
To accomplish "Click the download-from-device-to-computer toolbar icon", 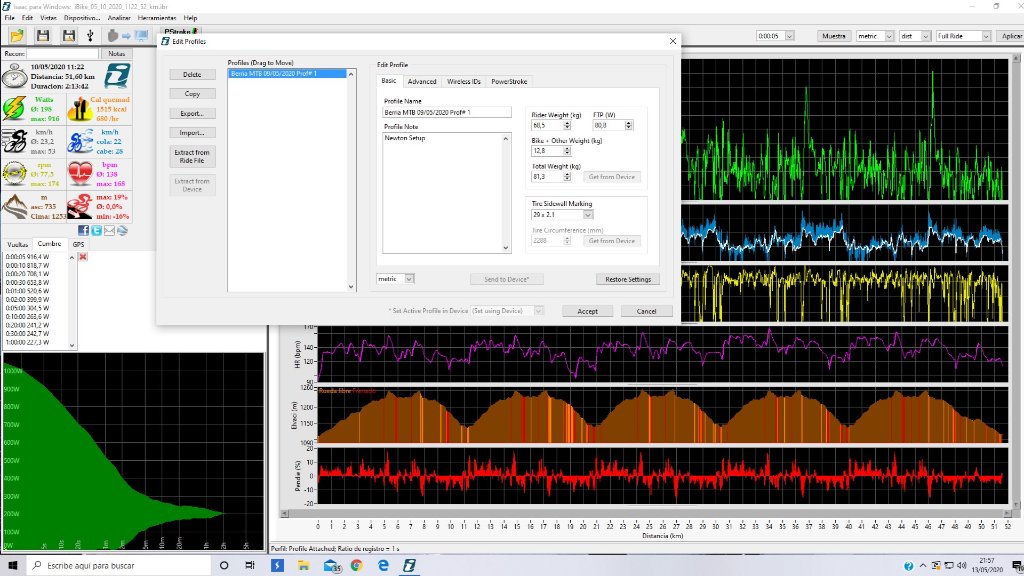I will 127,35.
